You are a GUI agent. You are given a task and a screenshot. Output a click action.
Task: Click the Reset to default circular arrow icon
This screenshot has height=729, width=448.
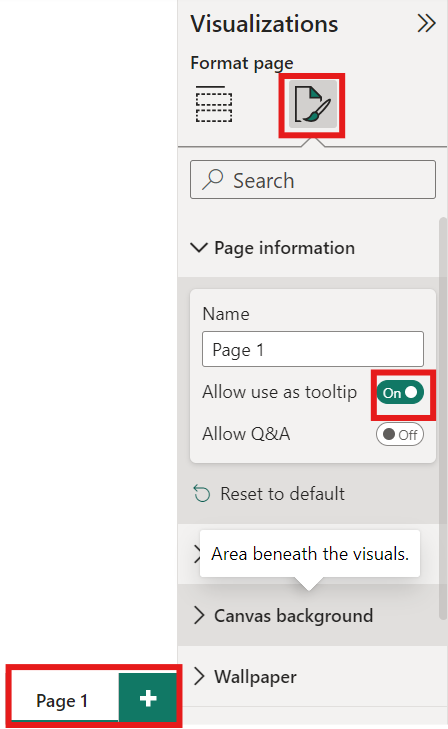[x=202, y=494]
